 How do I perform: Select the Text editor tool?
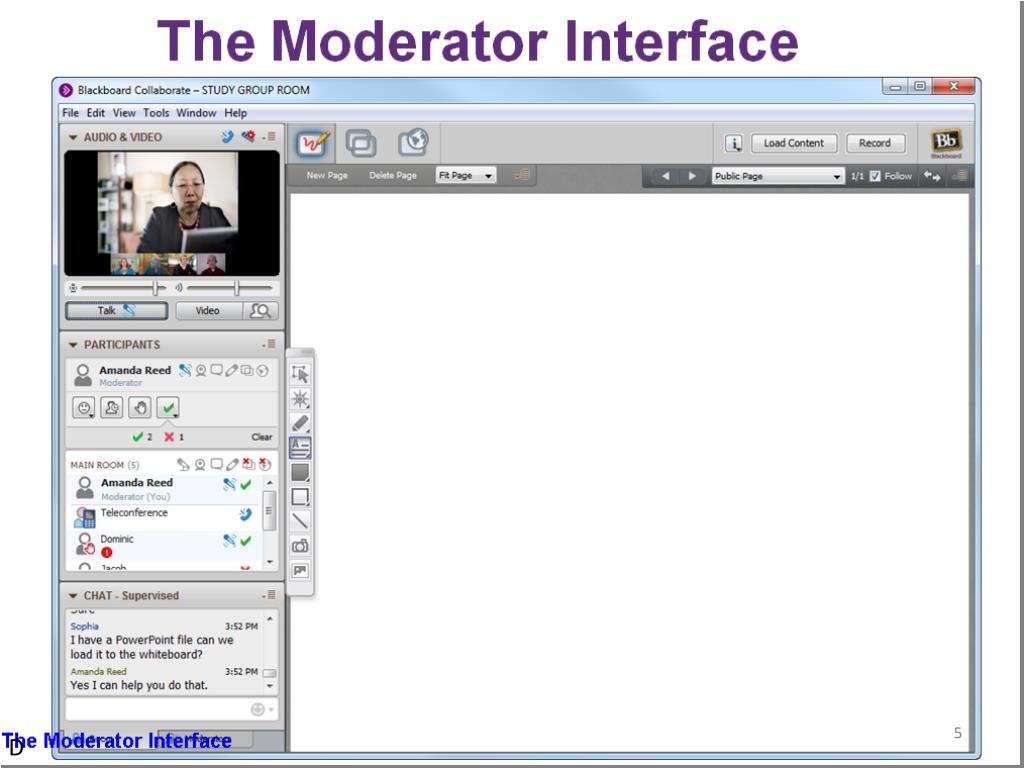click(300, 448)
